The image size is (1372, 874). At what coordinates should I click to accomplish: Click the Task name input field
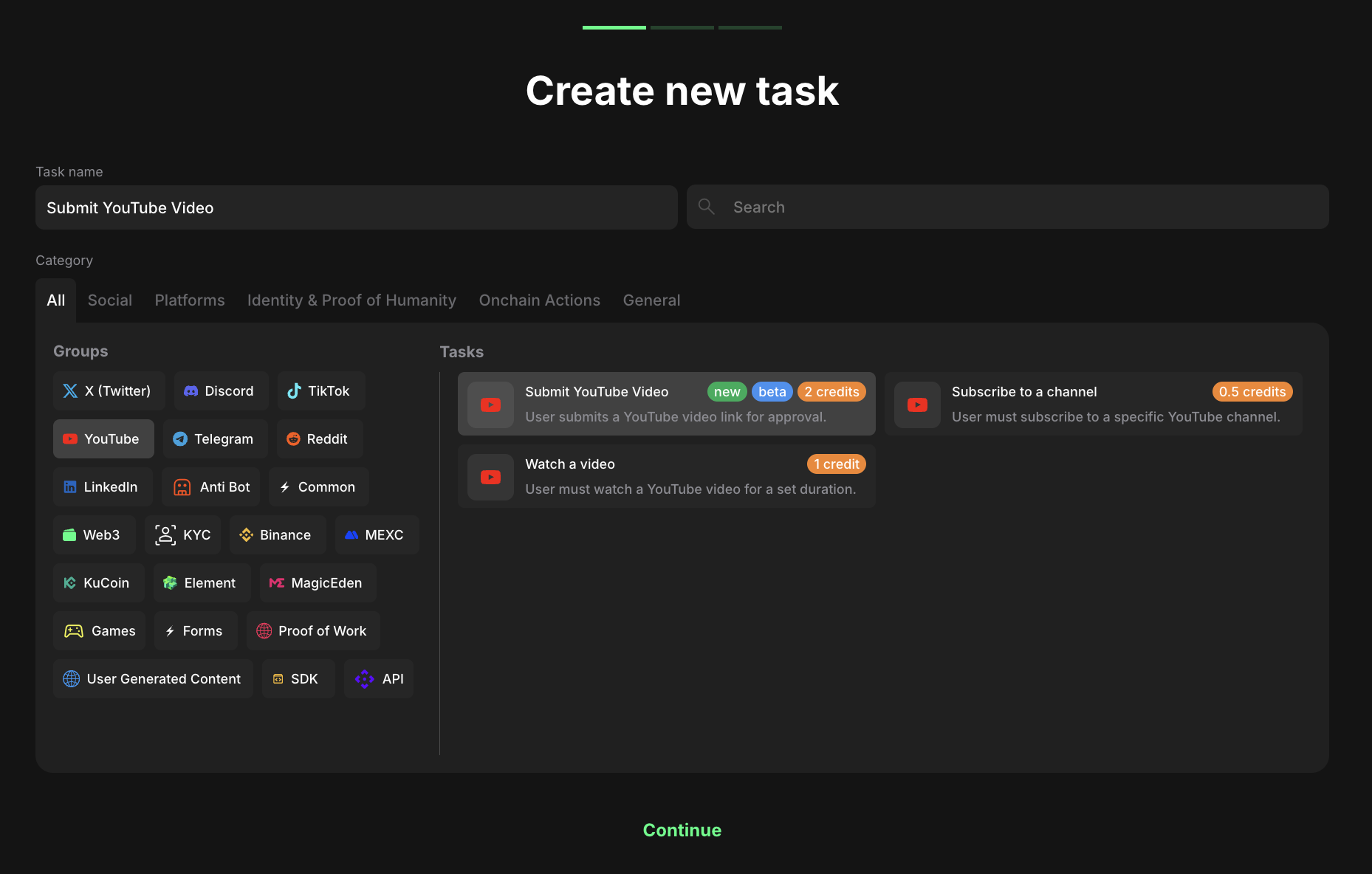[356, 207]
